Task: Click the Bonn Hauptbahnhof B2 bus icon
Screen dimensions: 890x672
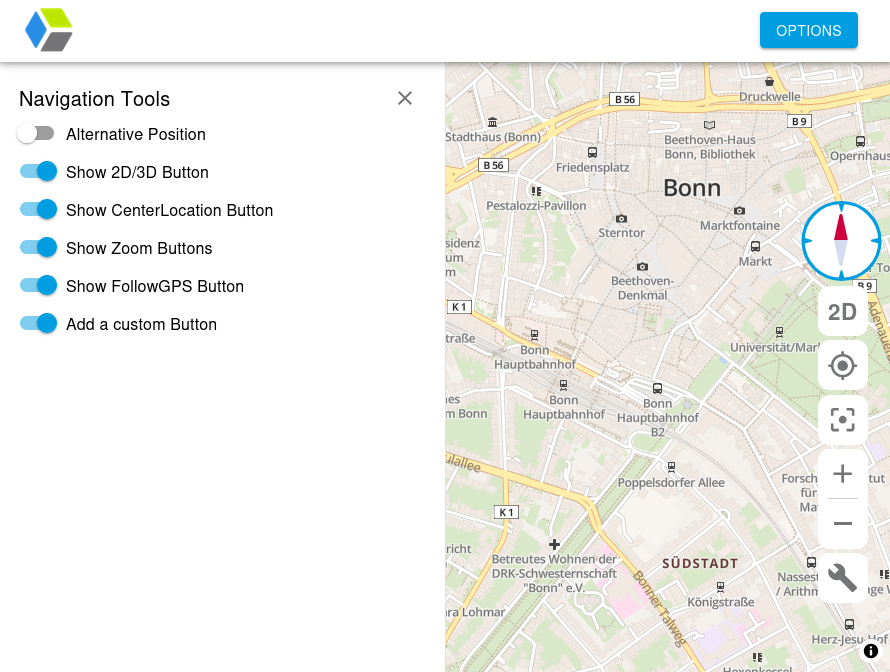Action: [x=657, y=389]
